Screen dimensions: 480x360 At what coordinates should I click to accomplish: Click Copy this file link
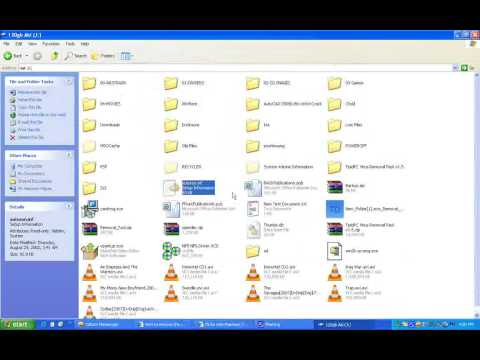coord(30,107)
